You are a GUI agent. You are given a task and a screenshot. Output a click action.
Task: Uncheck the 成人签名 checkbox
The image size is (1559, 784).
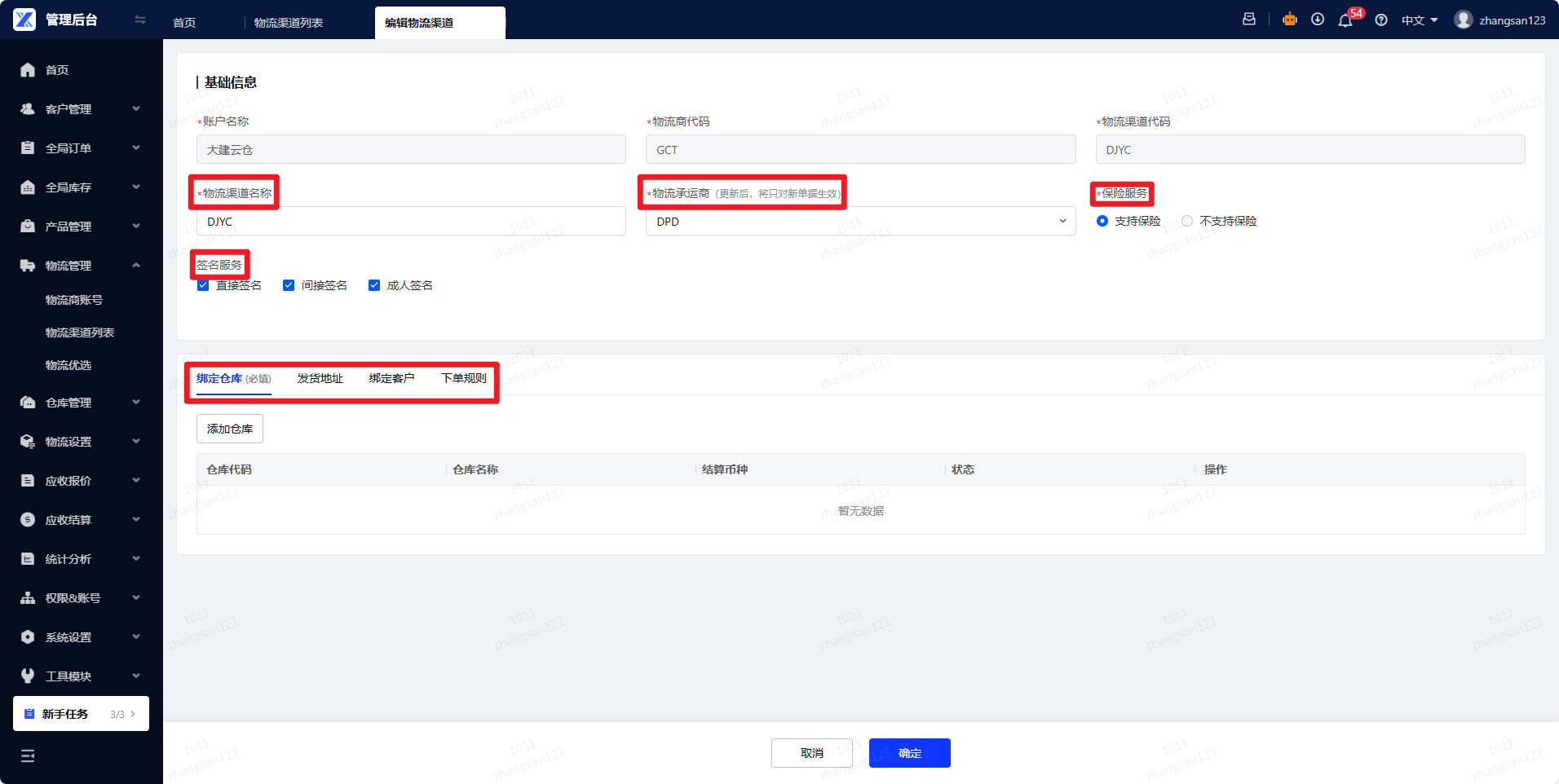pyautogui.click(x=374, y=285)
